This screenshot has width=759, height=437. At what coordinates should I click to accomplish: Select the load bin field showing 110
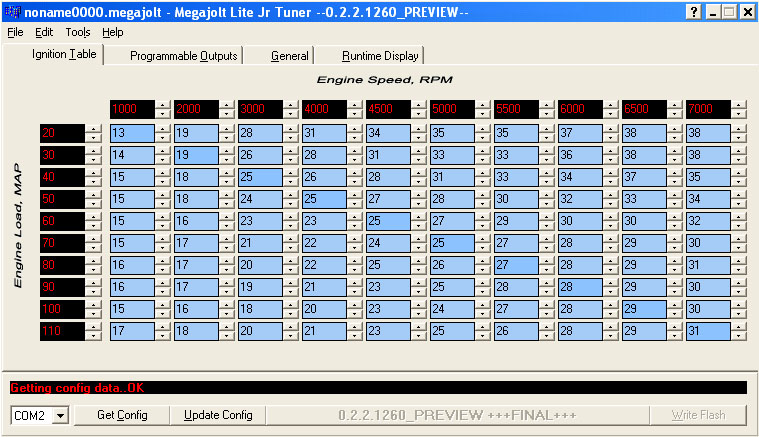pyautogui.click(x=62, y=331)
